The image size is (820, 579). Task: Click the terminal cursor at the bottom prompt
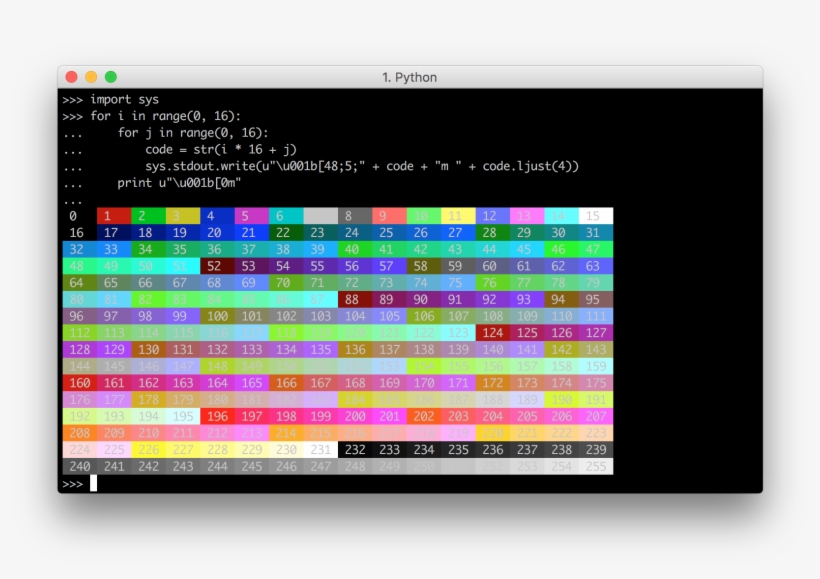point(93,482)
